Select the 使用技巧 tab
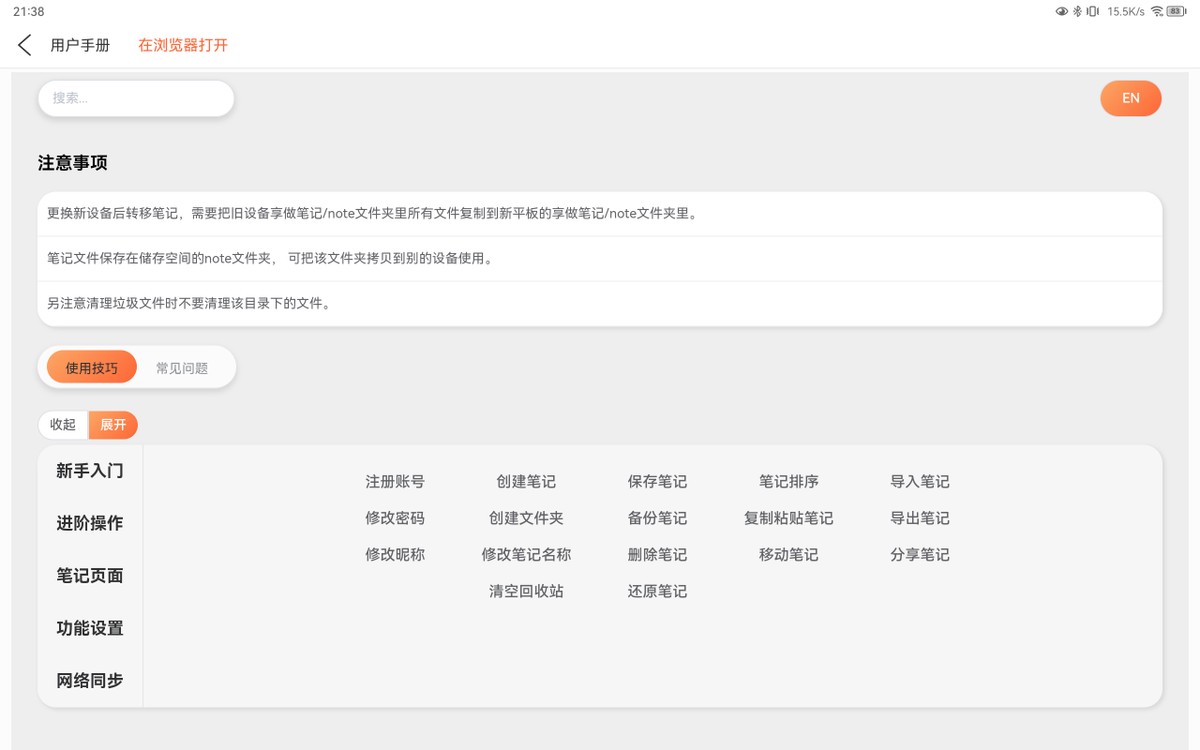The width and height of the screenshot is (1200, 750). (x=90, y=366)
